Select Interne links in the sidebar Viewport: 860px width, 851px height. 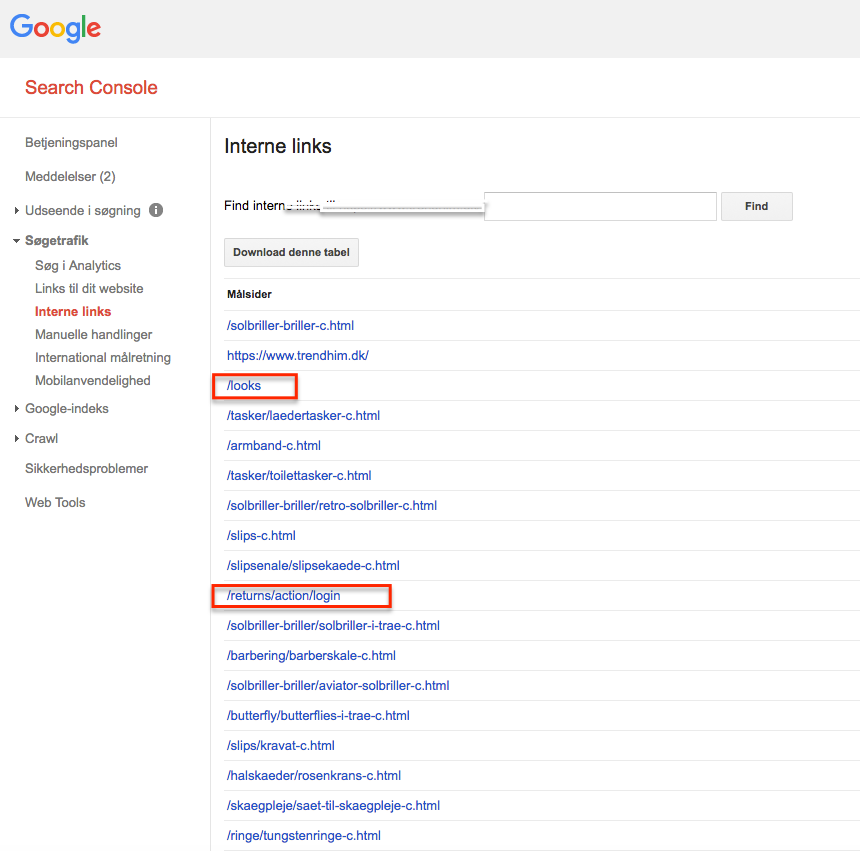click(x=73, y=311)
